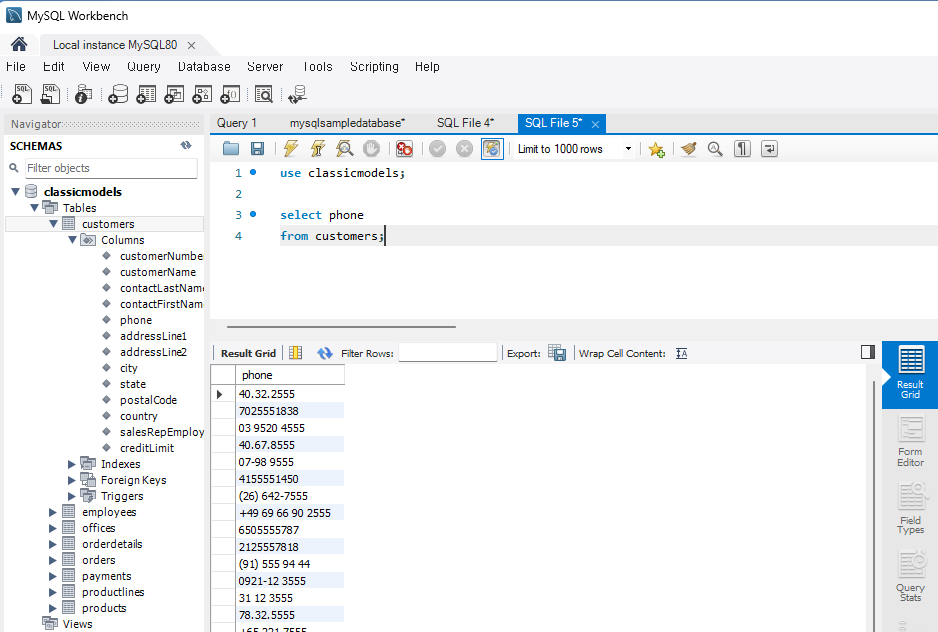Viewport: 938px width, 632px height.
Task: Close the SQL File 5 tab
Action: pos(595,124)
